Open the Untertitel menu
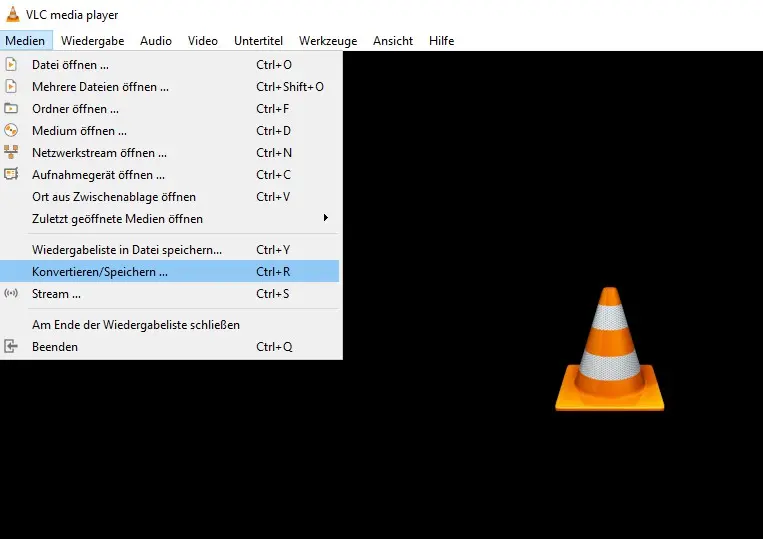This screenshot has height=539, width=763. (x=258, y=41)
